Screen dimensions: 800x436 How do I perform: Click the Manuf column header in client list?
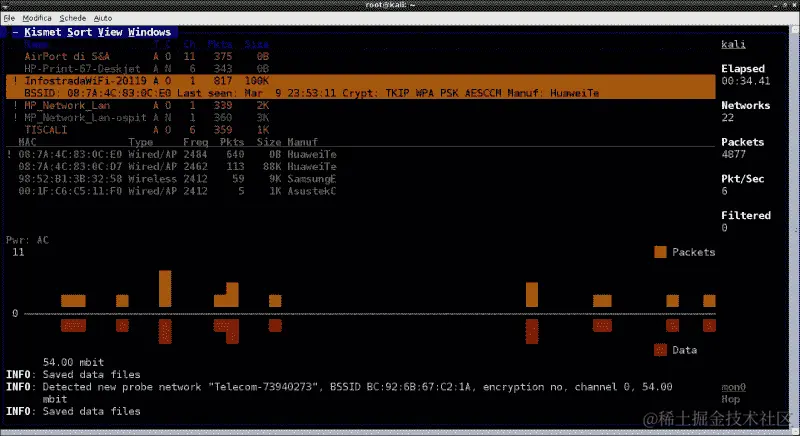[x=303, y=142]
